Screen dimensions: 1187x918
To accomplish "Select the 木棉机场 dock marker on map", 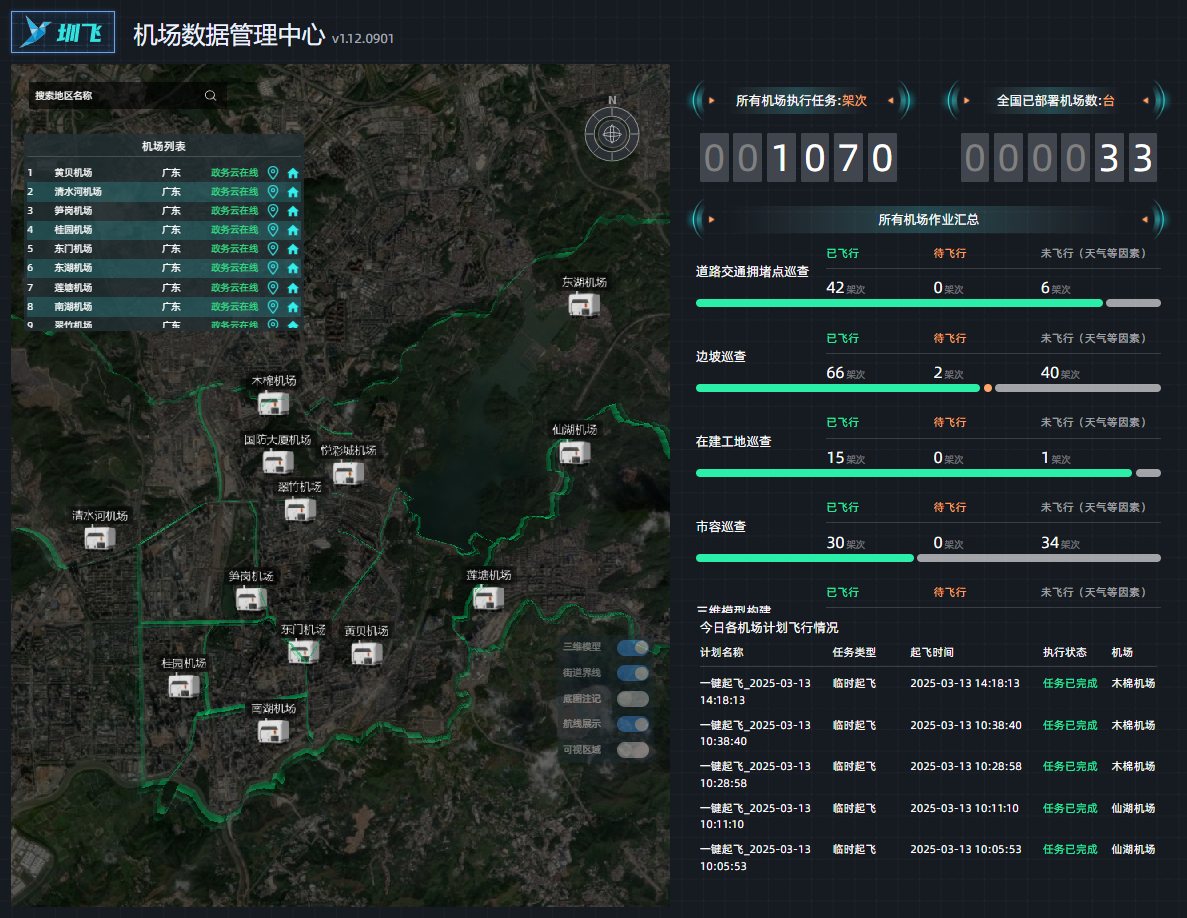I will tap(273, 403).
